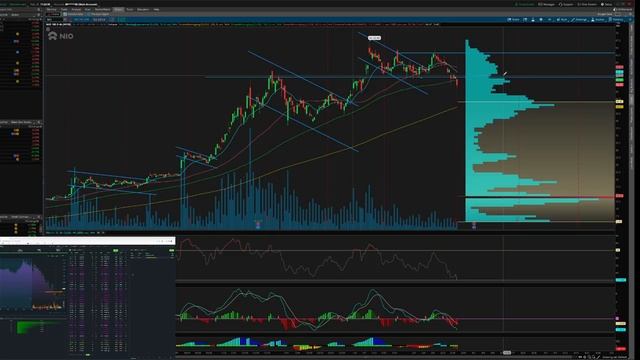Open the Education tab

(143, 9)
